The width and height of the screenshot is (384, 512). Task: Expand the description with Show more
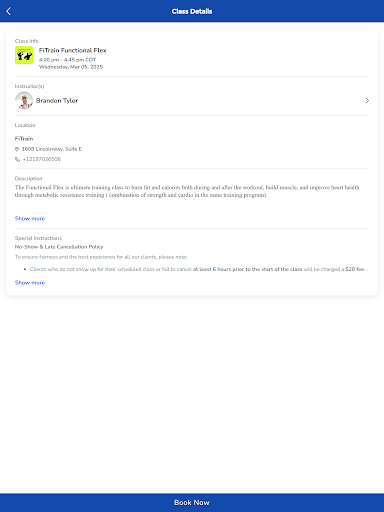(30, 218)
